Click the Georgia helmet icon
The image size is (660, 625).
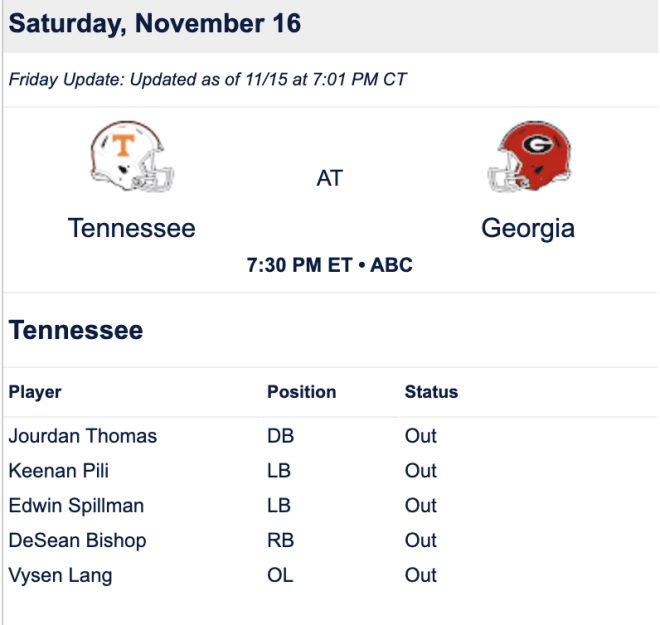point(529,157)
